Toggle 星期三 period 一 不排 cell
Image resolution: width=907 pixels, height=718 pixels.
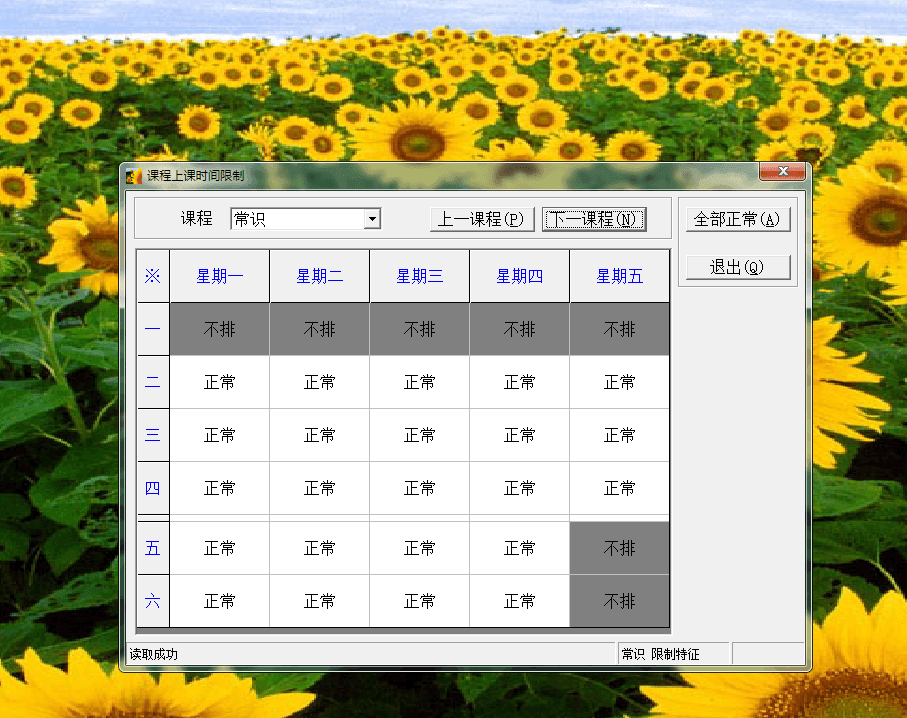click(x=420, y=329)
